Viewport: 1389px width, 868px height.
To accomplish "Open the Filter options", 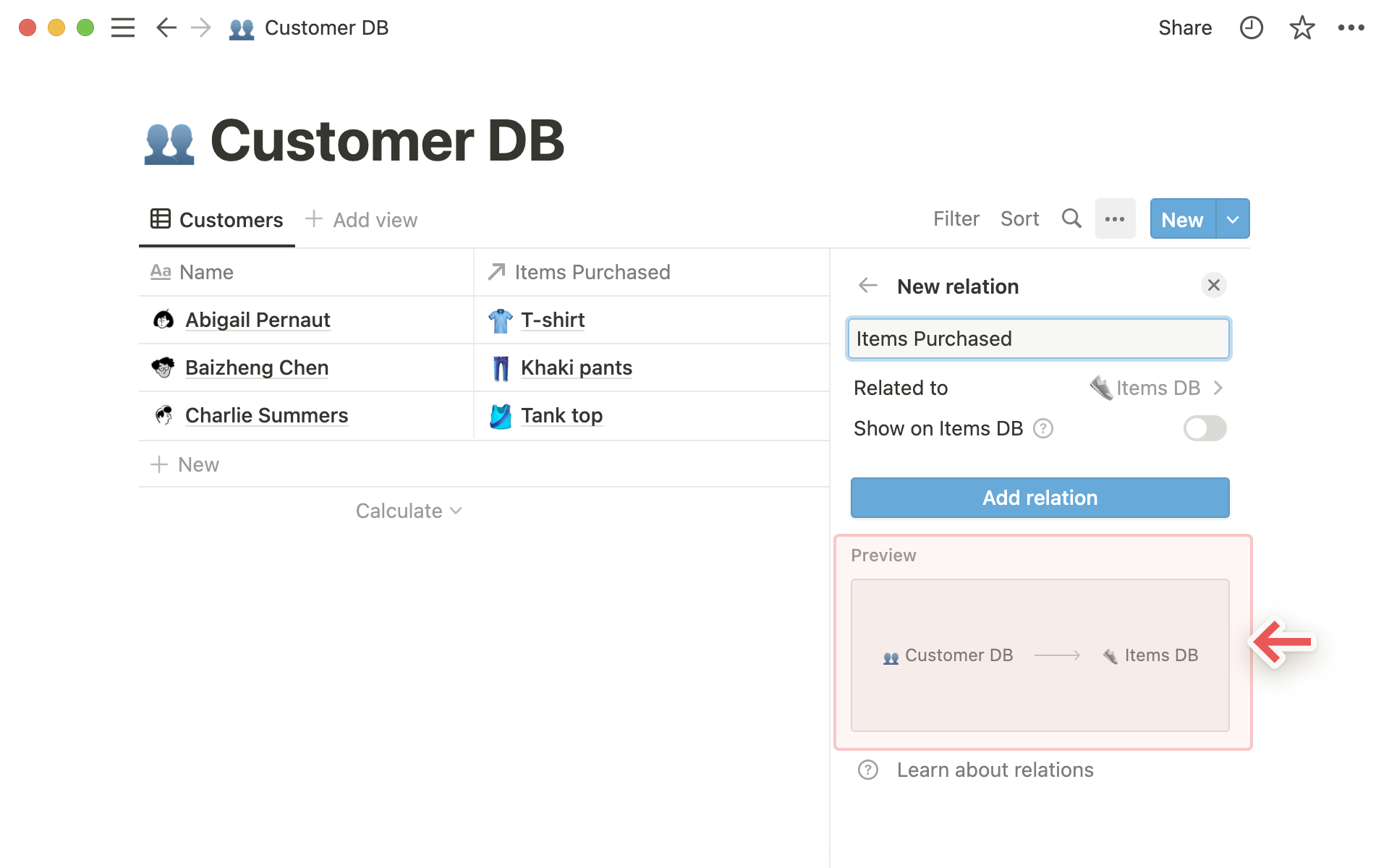I will coord(956,219).
